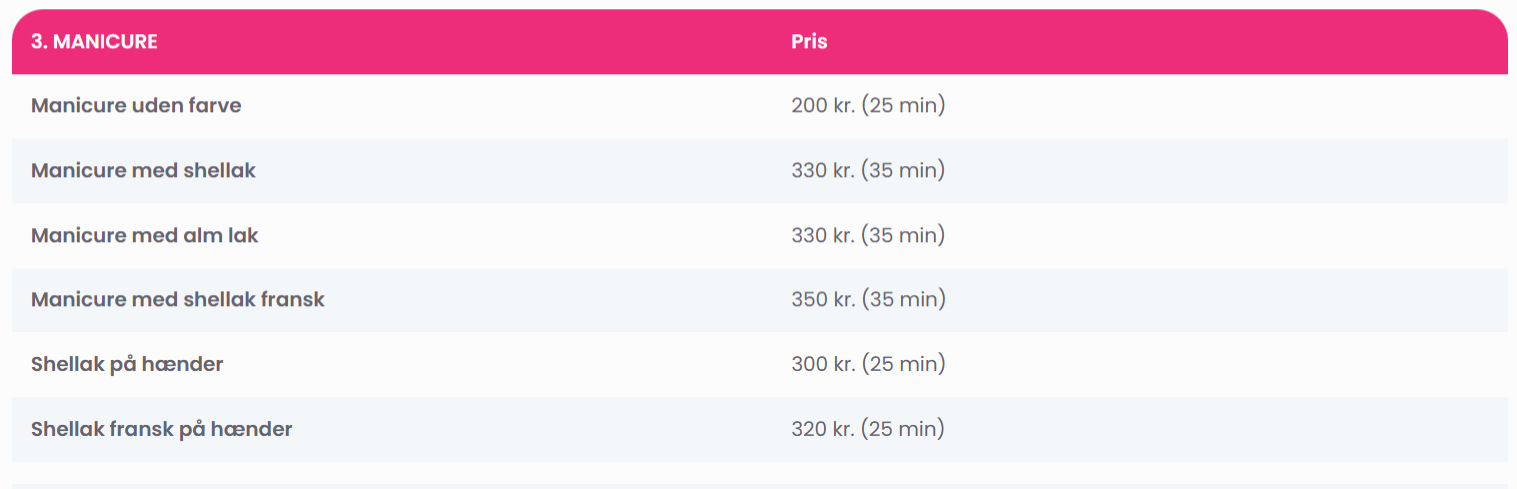Select the Shellak fransk på hænder label

pos(162,429)
